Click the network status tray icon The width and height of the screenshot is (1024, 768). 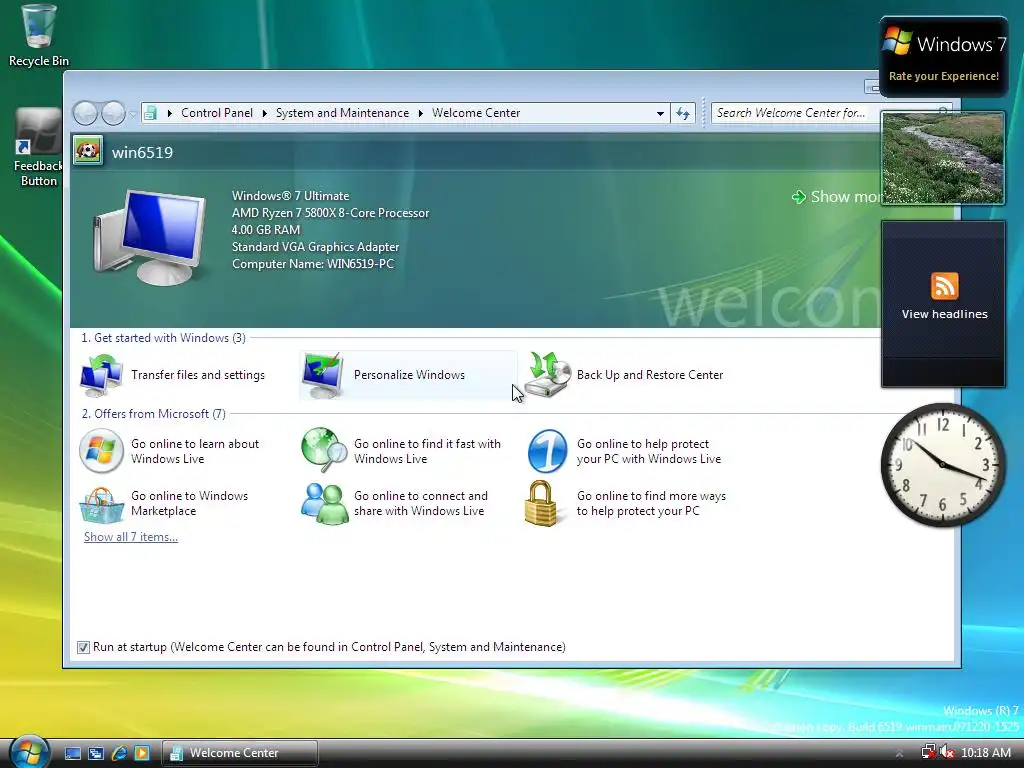pos(928,752)
